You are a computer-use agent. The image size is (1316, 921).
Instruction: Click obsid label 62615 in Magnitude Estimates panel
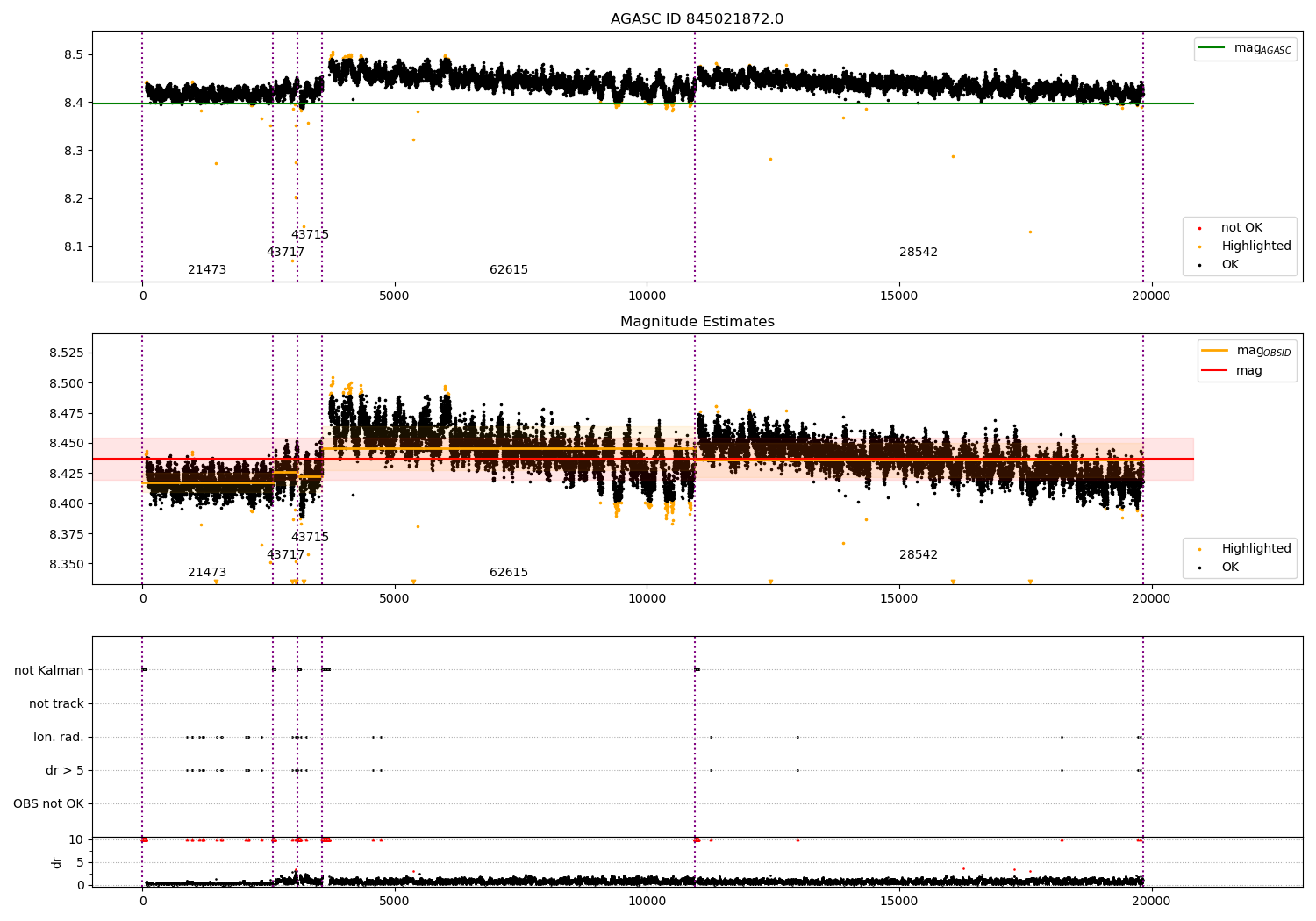509,573
